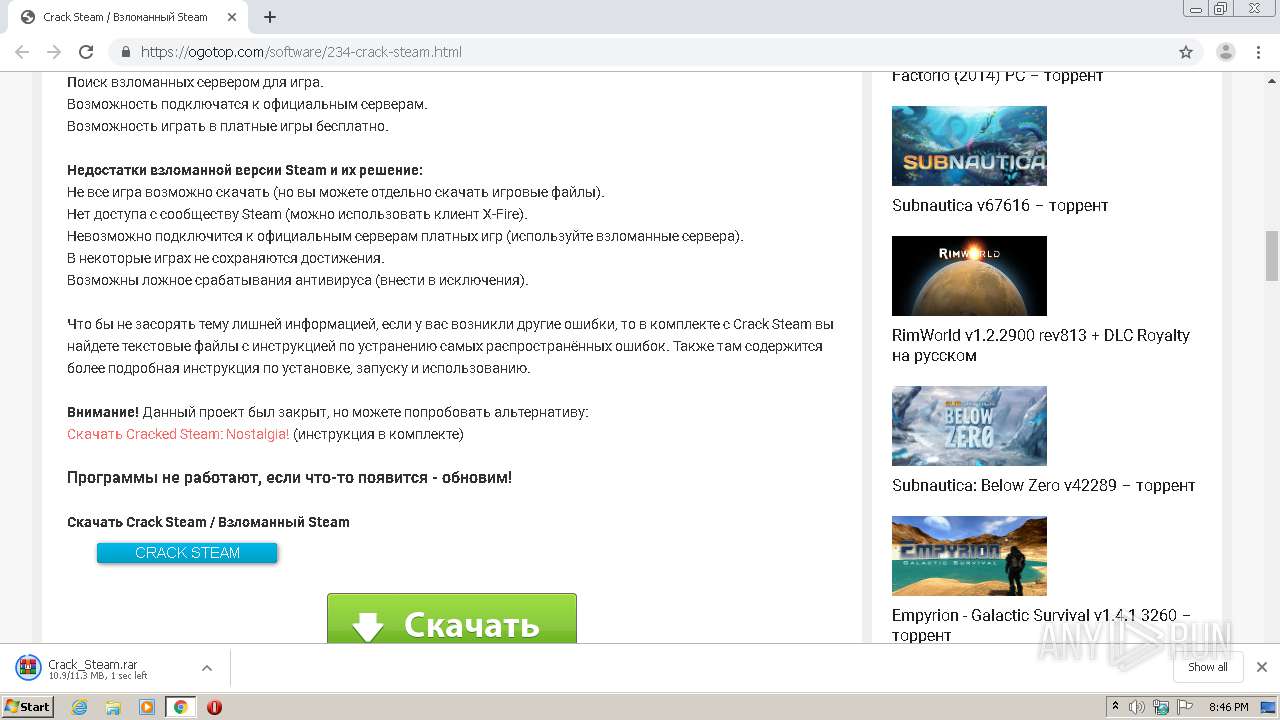1280x720 pixels.
Task: Click the address bar URL
Action: point(301,52)
